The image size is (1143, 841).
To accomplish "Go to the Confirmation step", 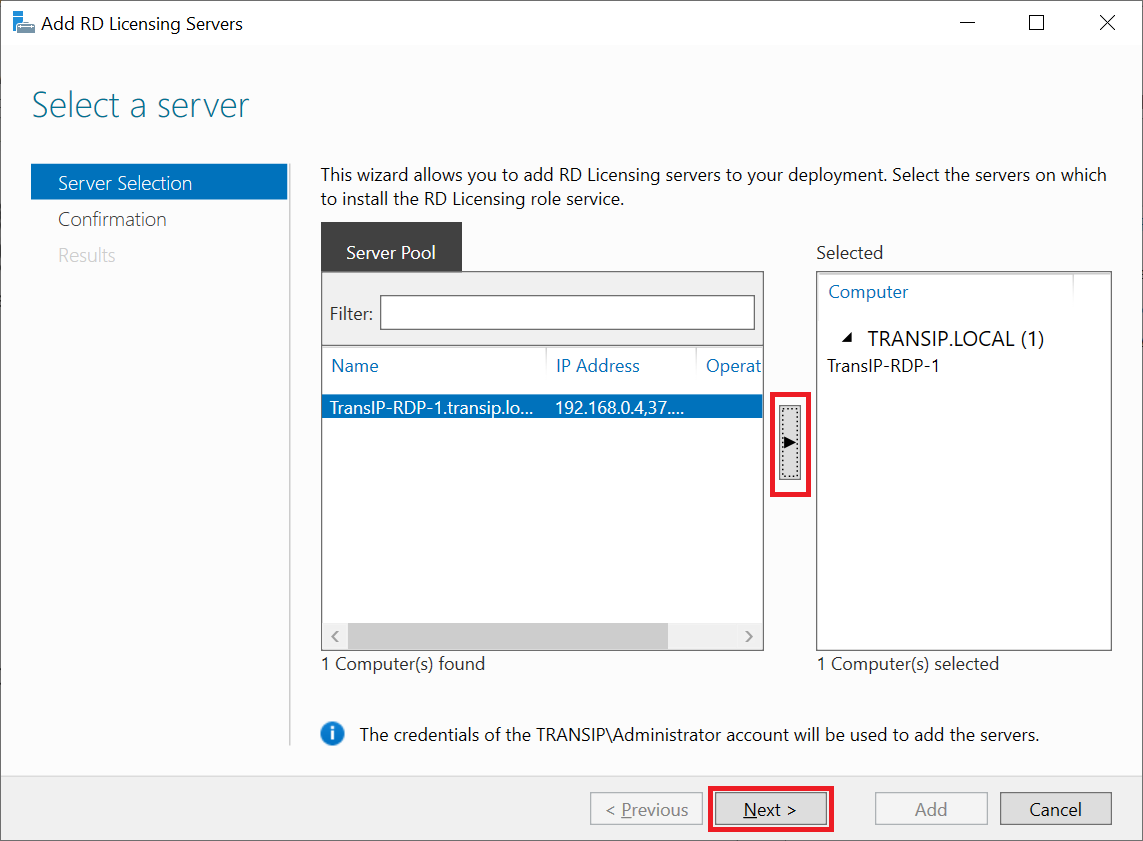I will click(112, 219).
